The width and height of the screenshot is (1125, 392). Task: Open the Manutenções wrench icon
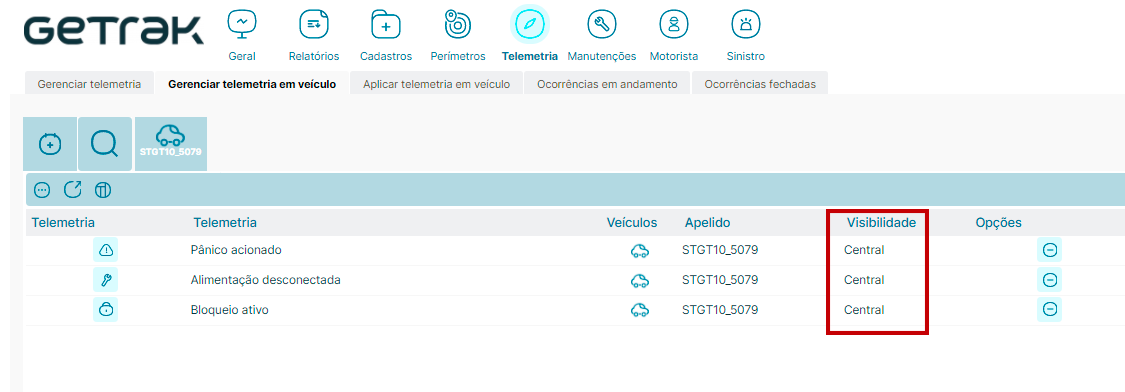pyautogui.click(x=601, y=24)
